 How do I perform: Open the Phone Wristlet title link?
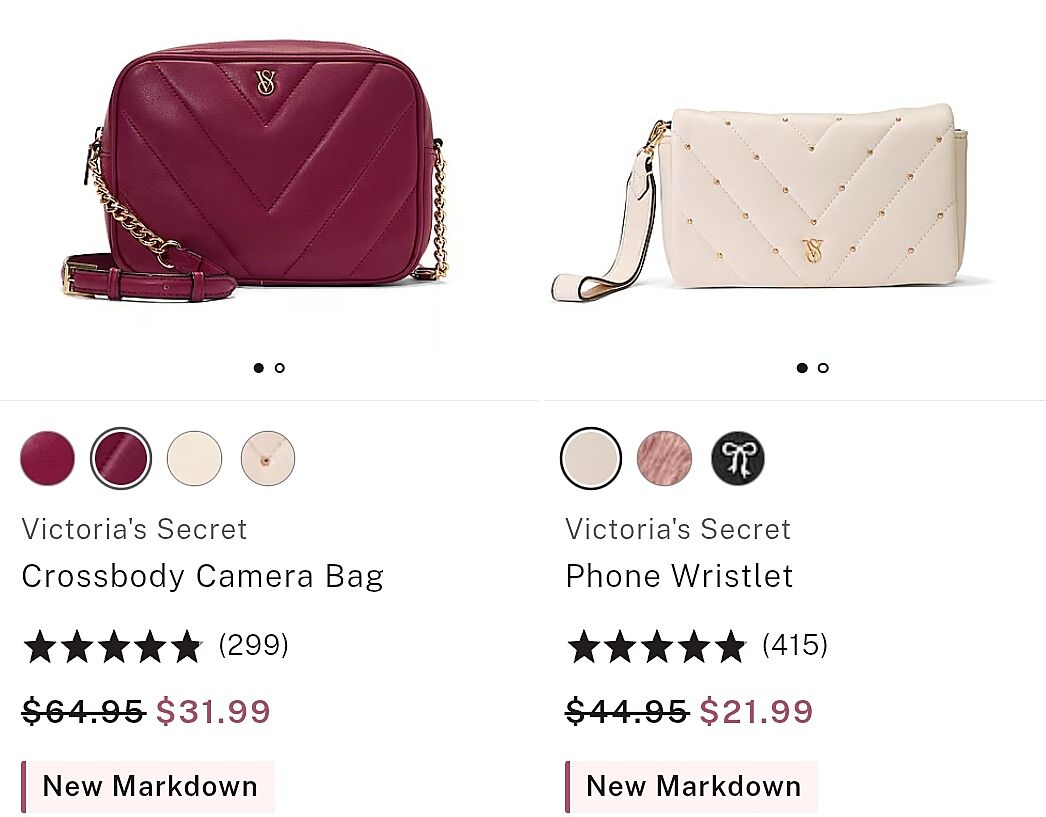coord(679,576)
